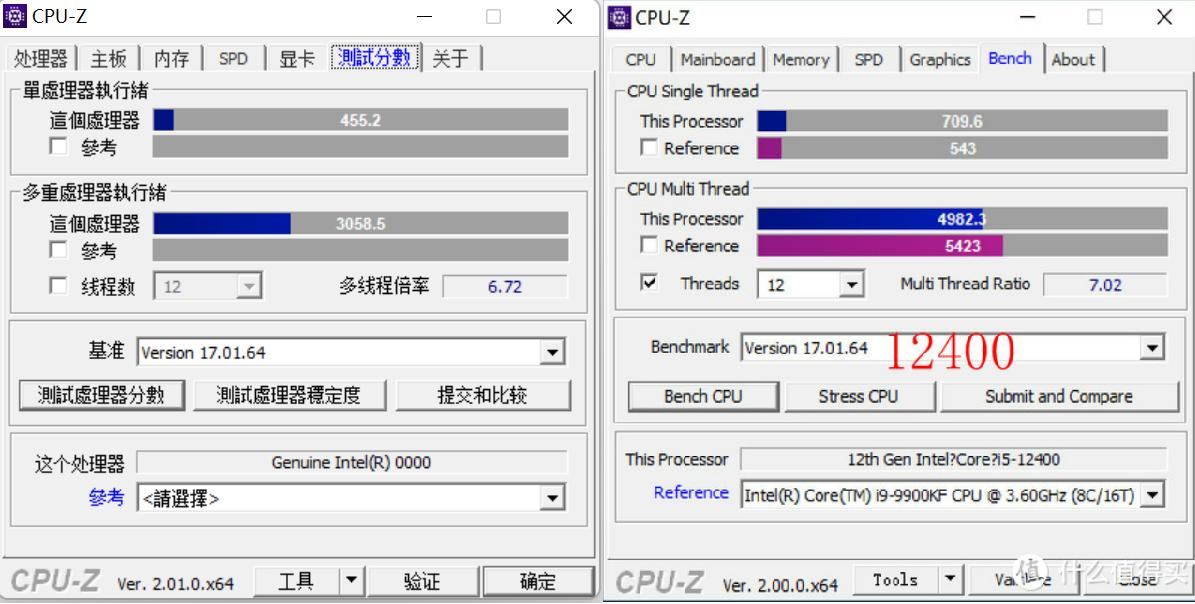Click the CPU-Z icon in the left title bar
The image size is (1195, 604).
click(x=15, y=16)
